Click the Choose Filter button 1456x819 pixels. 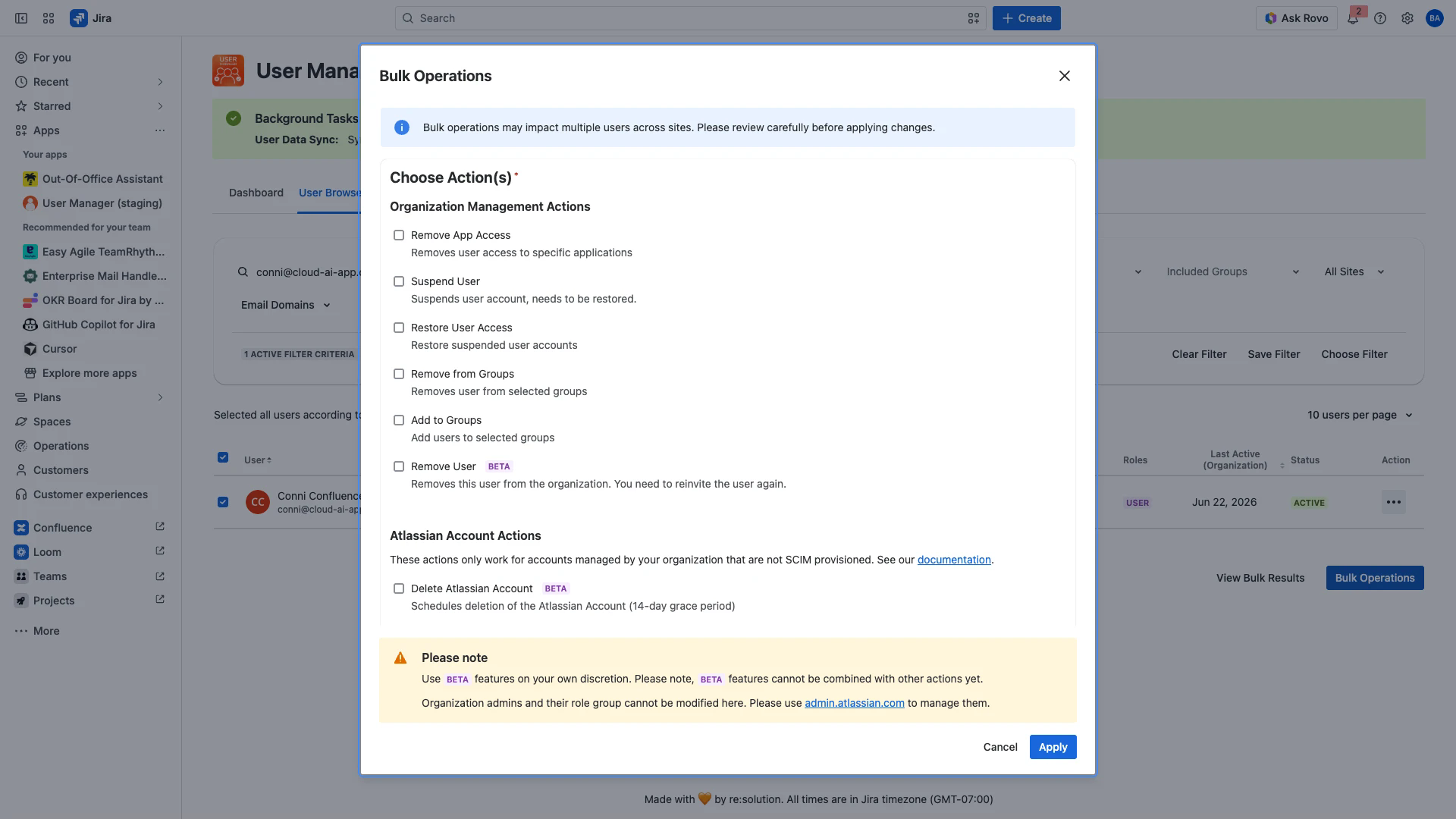(x=1354, y=354)
